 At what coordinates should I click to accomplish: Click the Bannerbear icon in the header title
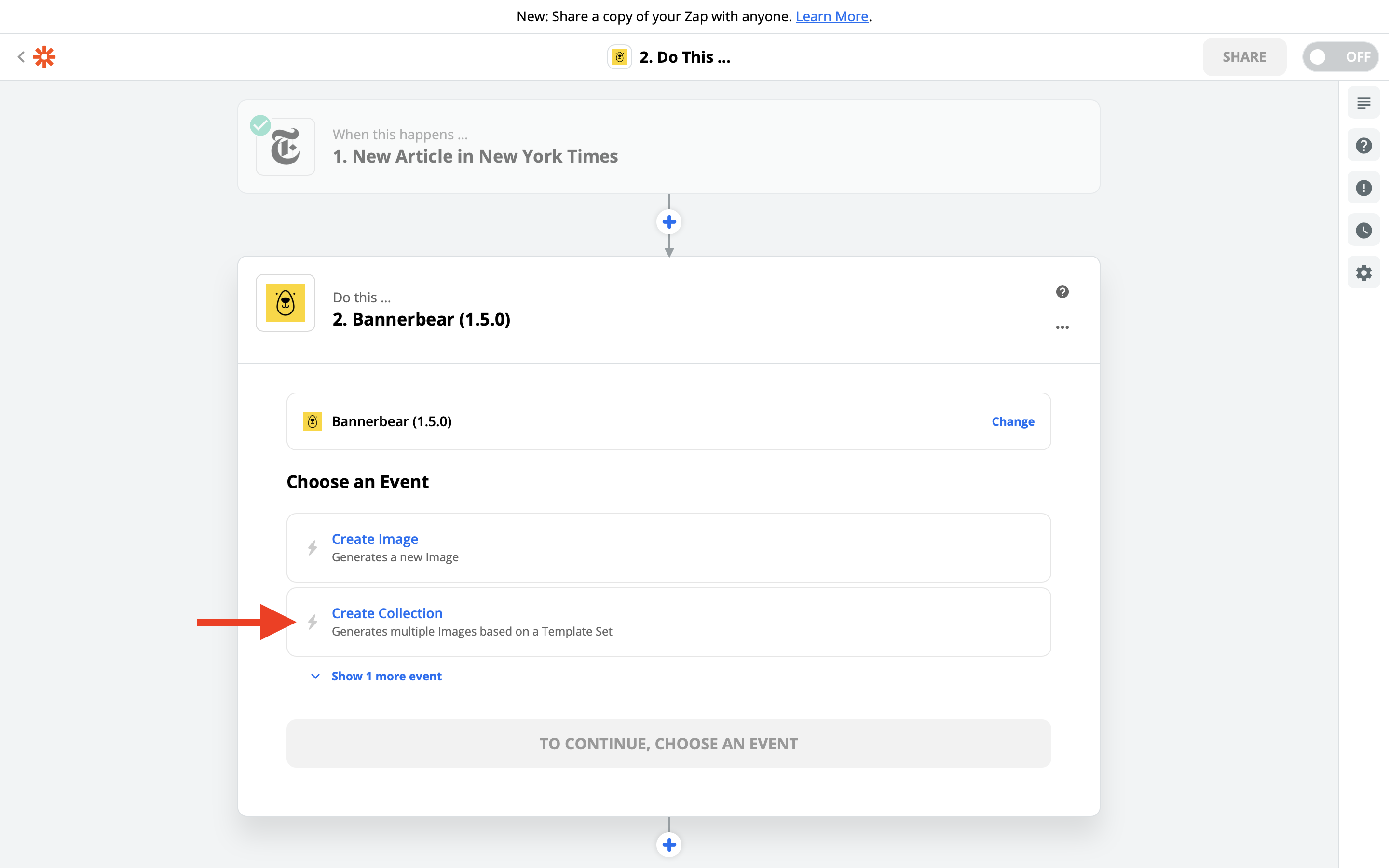click(x=619, y=57)
